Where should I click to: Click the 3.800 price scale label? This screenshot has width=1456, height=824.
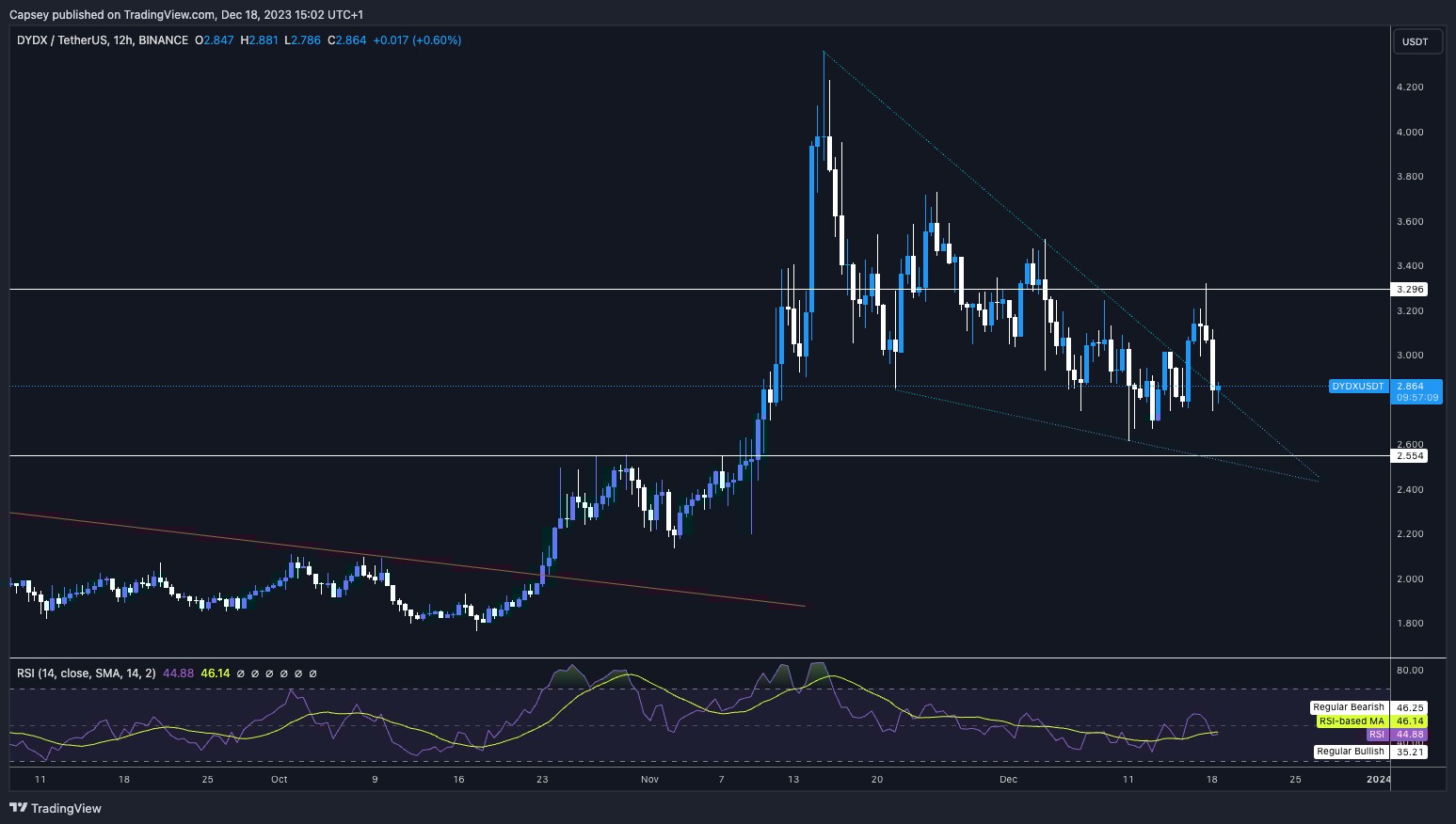tap(1410, 177)
